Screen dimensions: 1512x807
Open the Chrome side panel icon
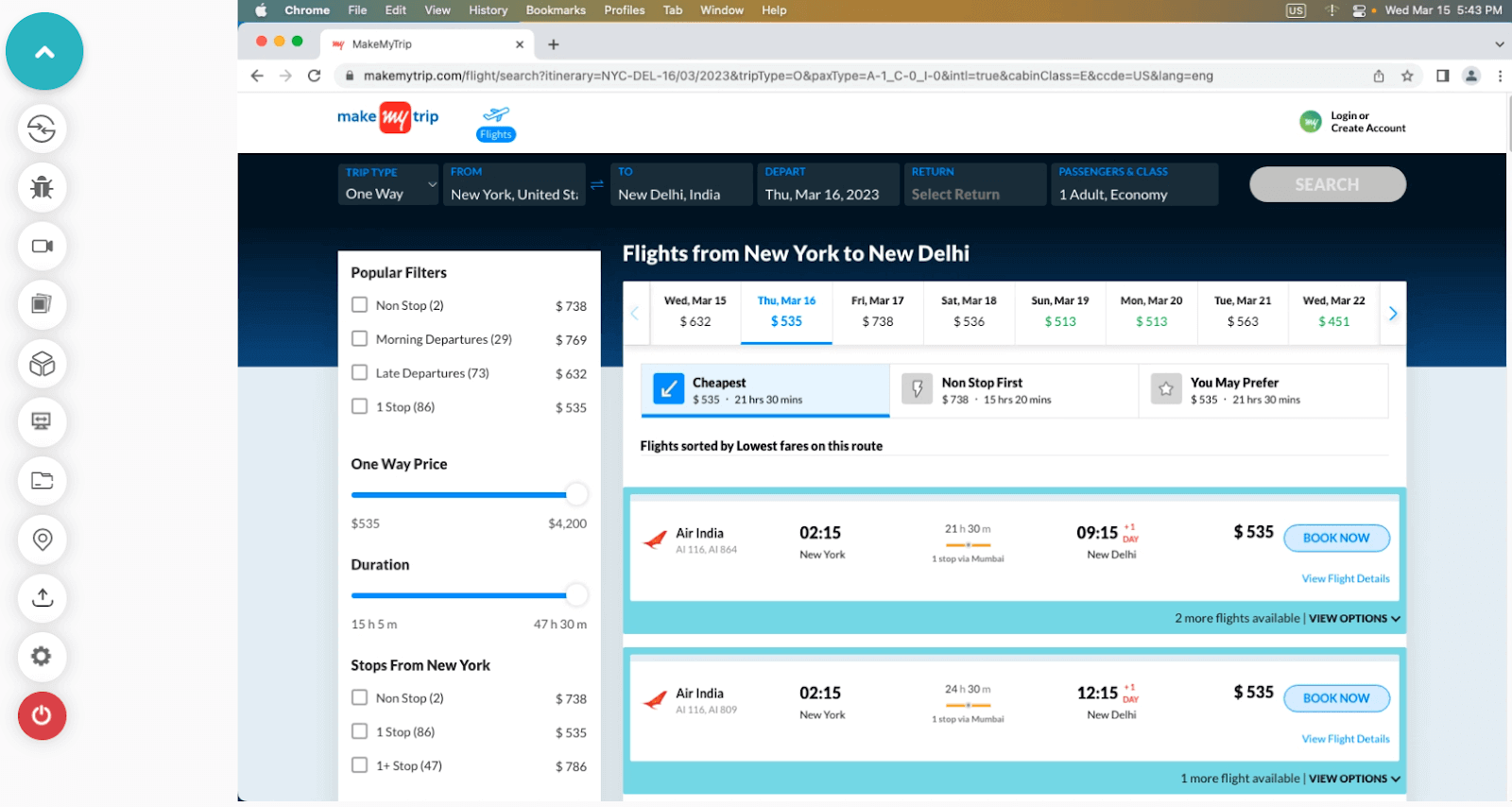tap(1443, 76)
